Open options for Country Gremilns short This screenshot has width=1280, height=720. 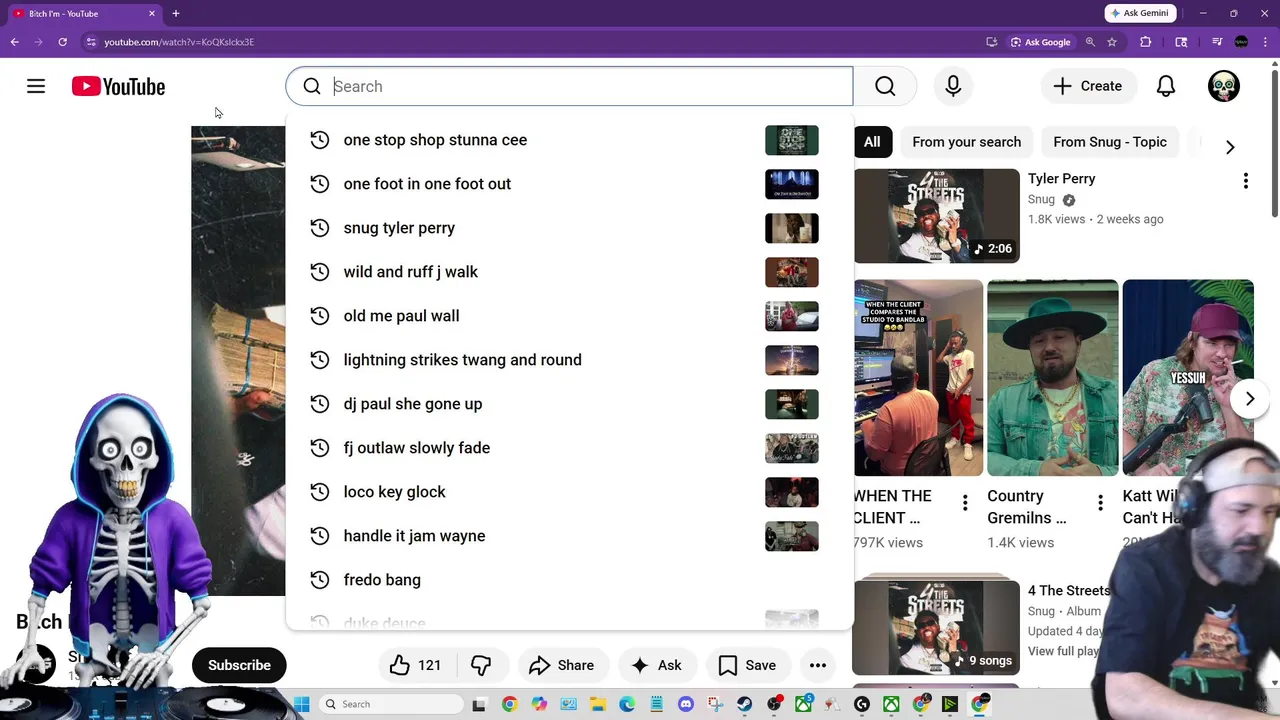point(1100,503)
